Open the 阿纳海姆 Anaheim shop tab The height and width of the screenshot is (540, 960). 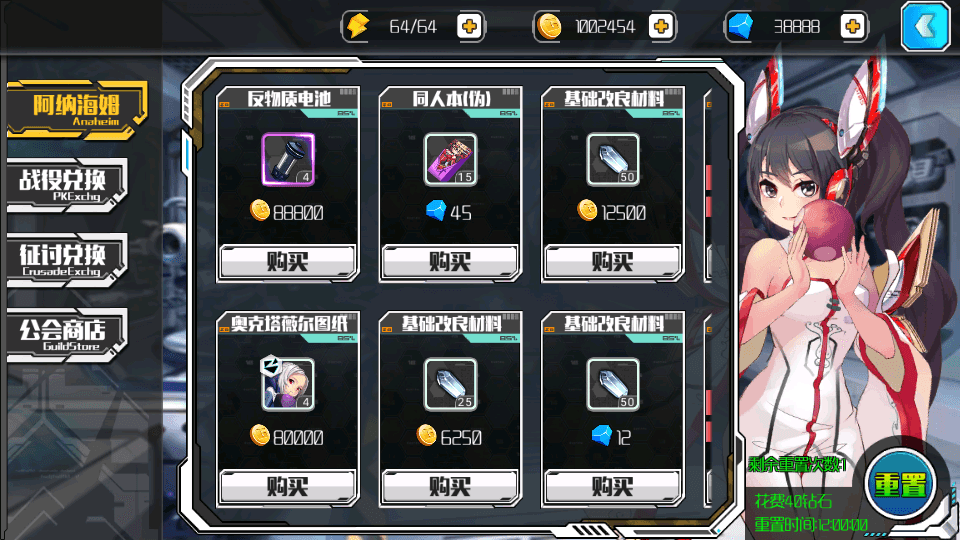coord(77,110)
